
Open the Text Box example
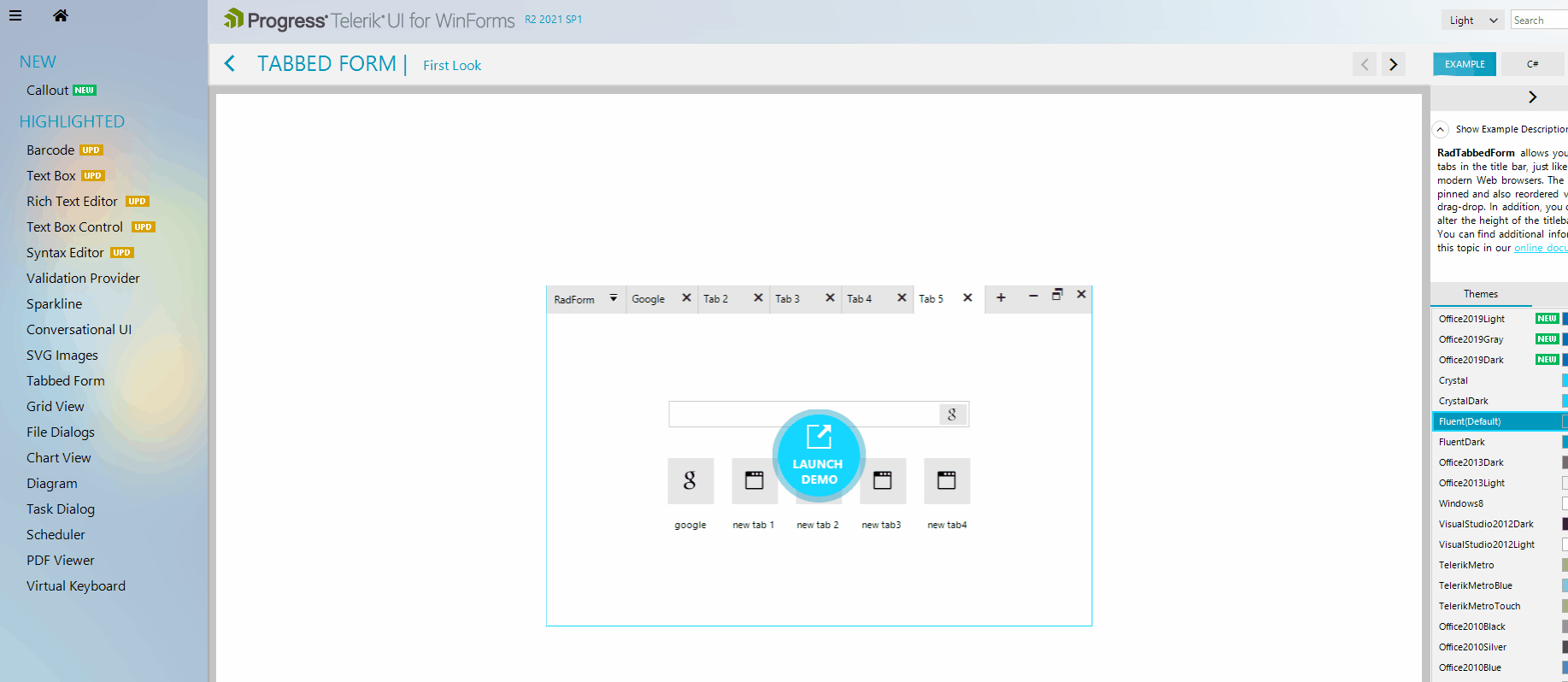51,175
